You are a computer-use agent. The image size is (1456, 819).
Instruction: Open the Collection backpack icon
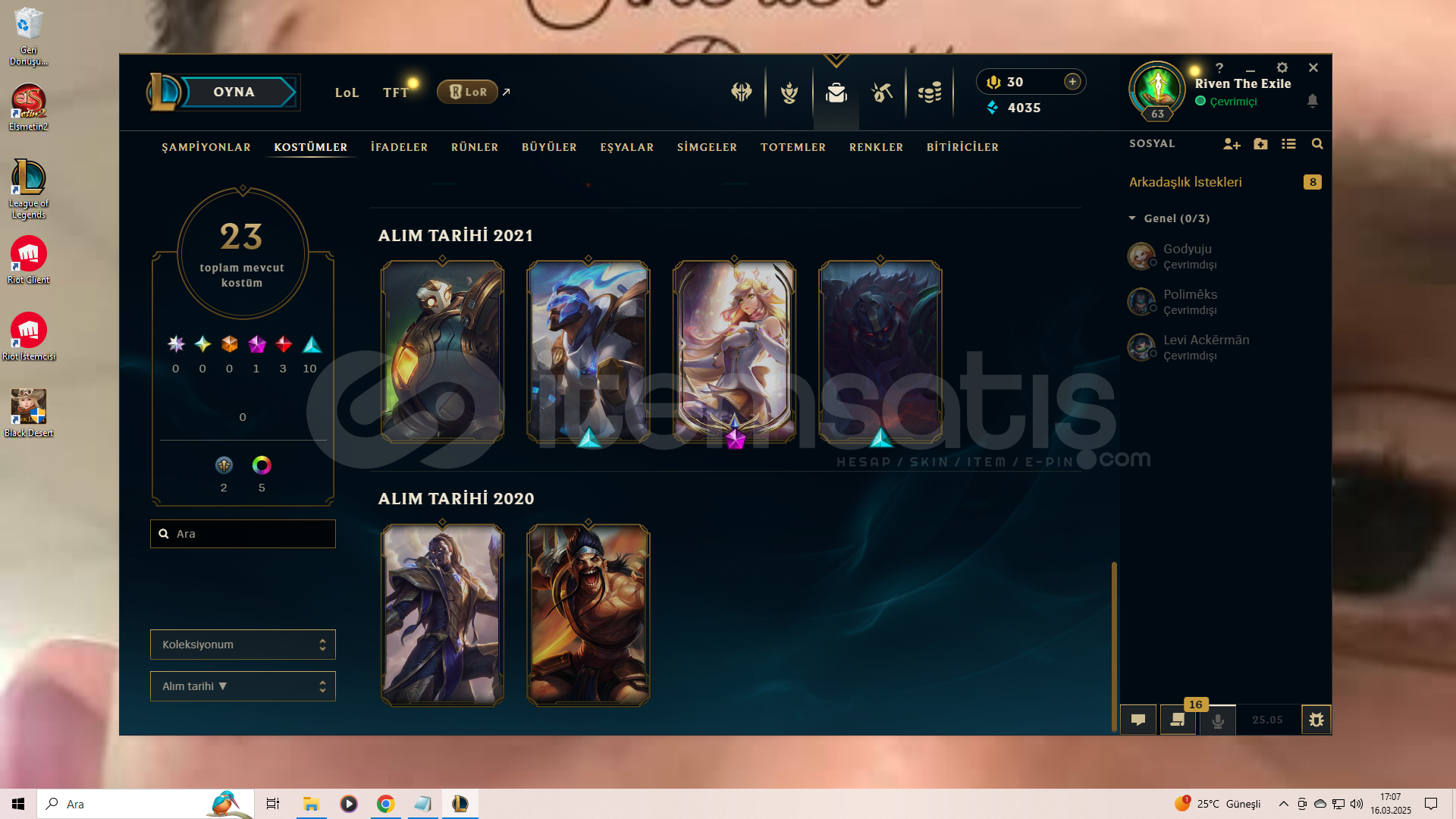click(836, 93)
